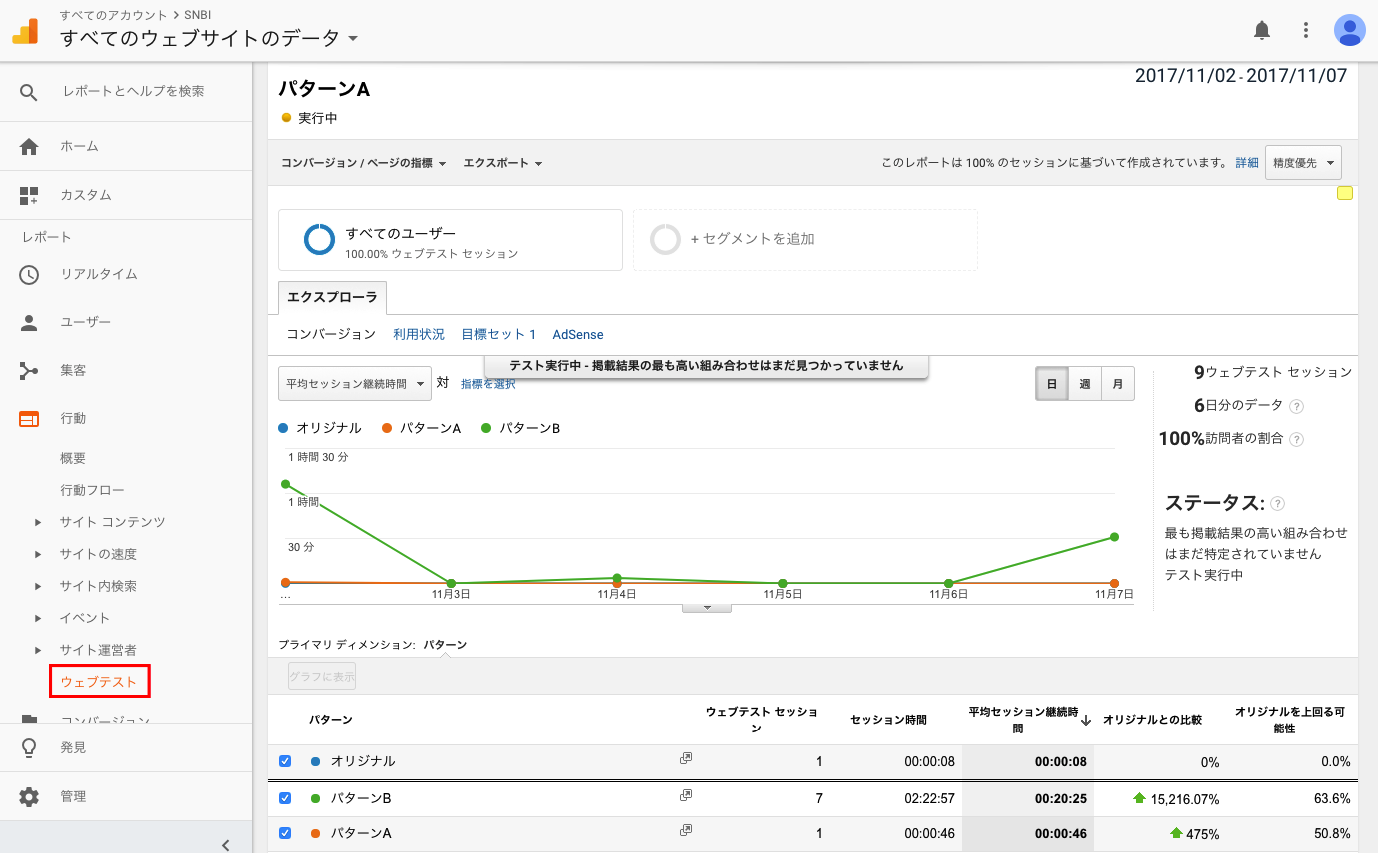Open コンバージョン / ページの指標 dropdown
The image size is (1378, 853).
click(x=363, y=163)
